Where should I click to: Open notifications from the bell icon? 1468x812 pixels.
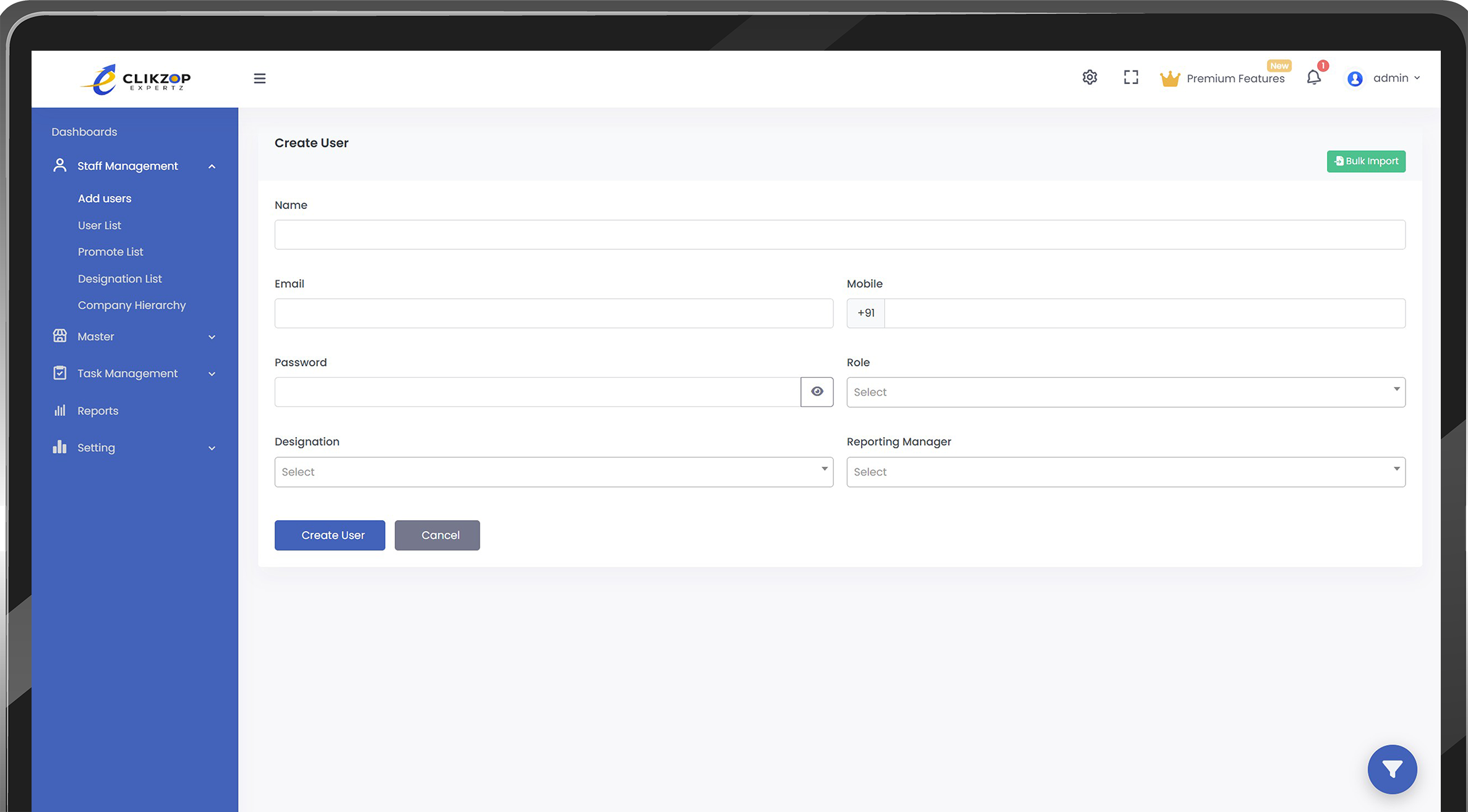coord(1313,77)
